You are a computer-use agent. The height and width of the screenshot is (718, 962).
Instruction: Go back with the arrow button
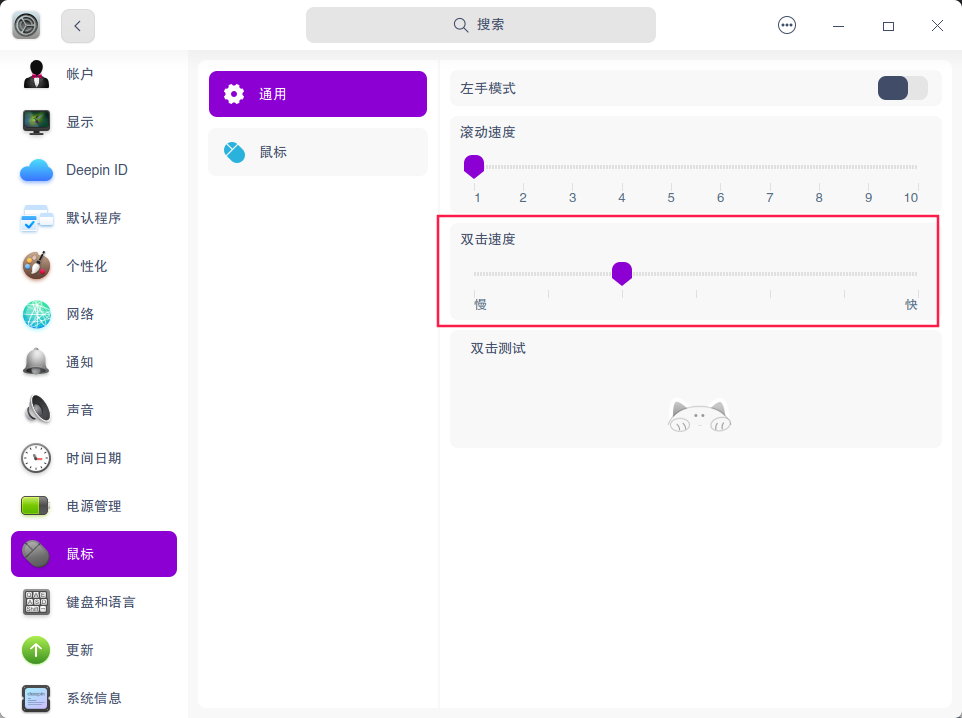(78, 26)
